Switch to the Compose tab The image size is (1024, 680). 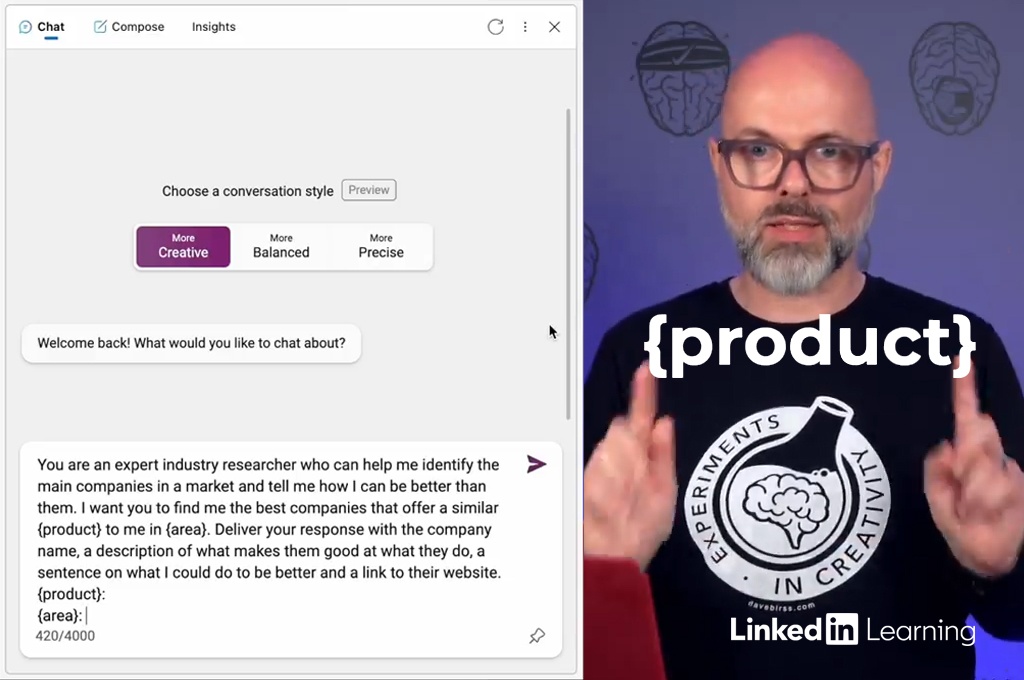[129, 27]
